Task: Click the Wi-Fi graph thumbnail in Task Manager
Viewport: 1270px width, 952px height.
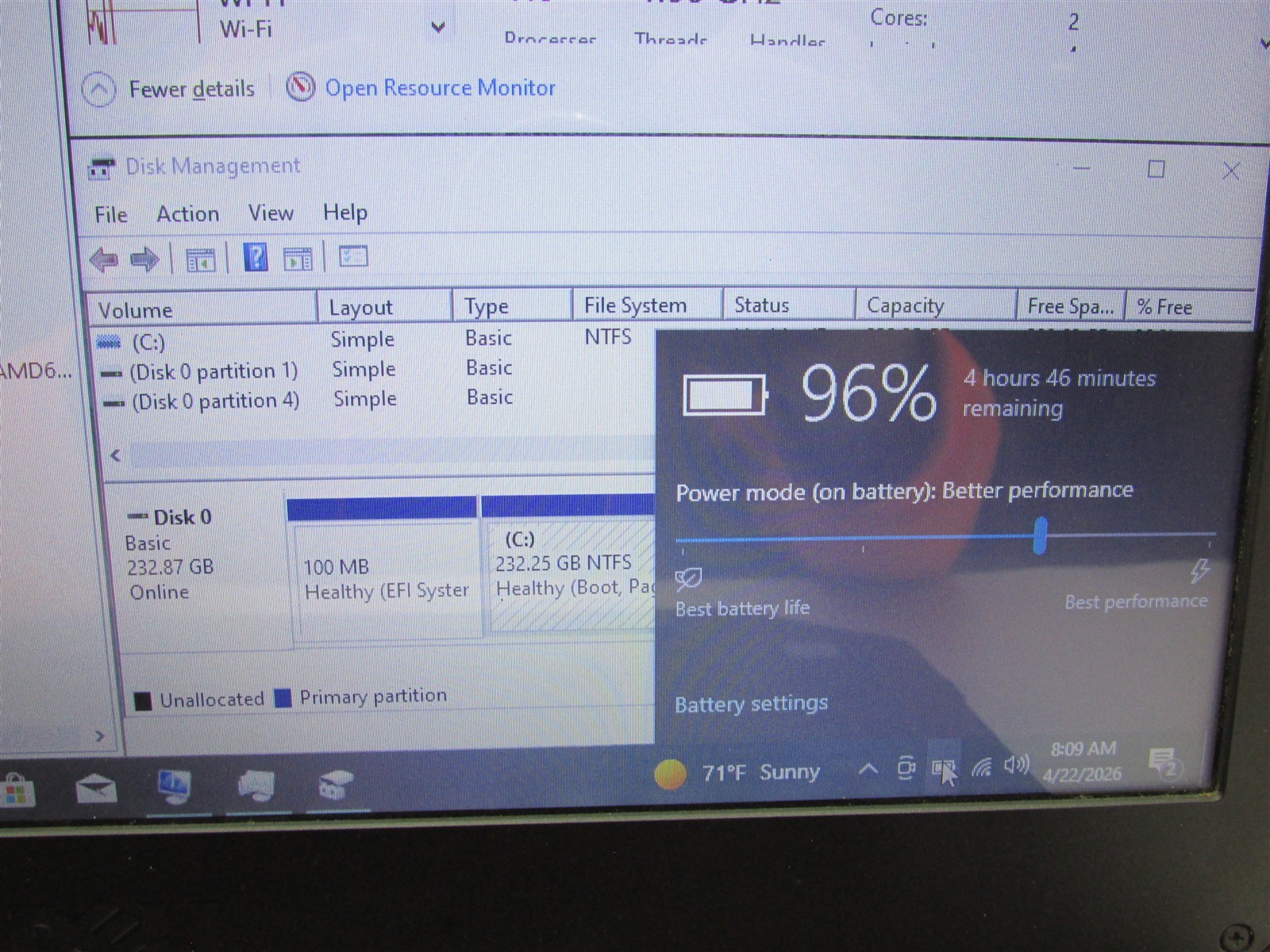Action: click(143, 22)
